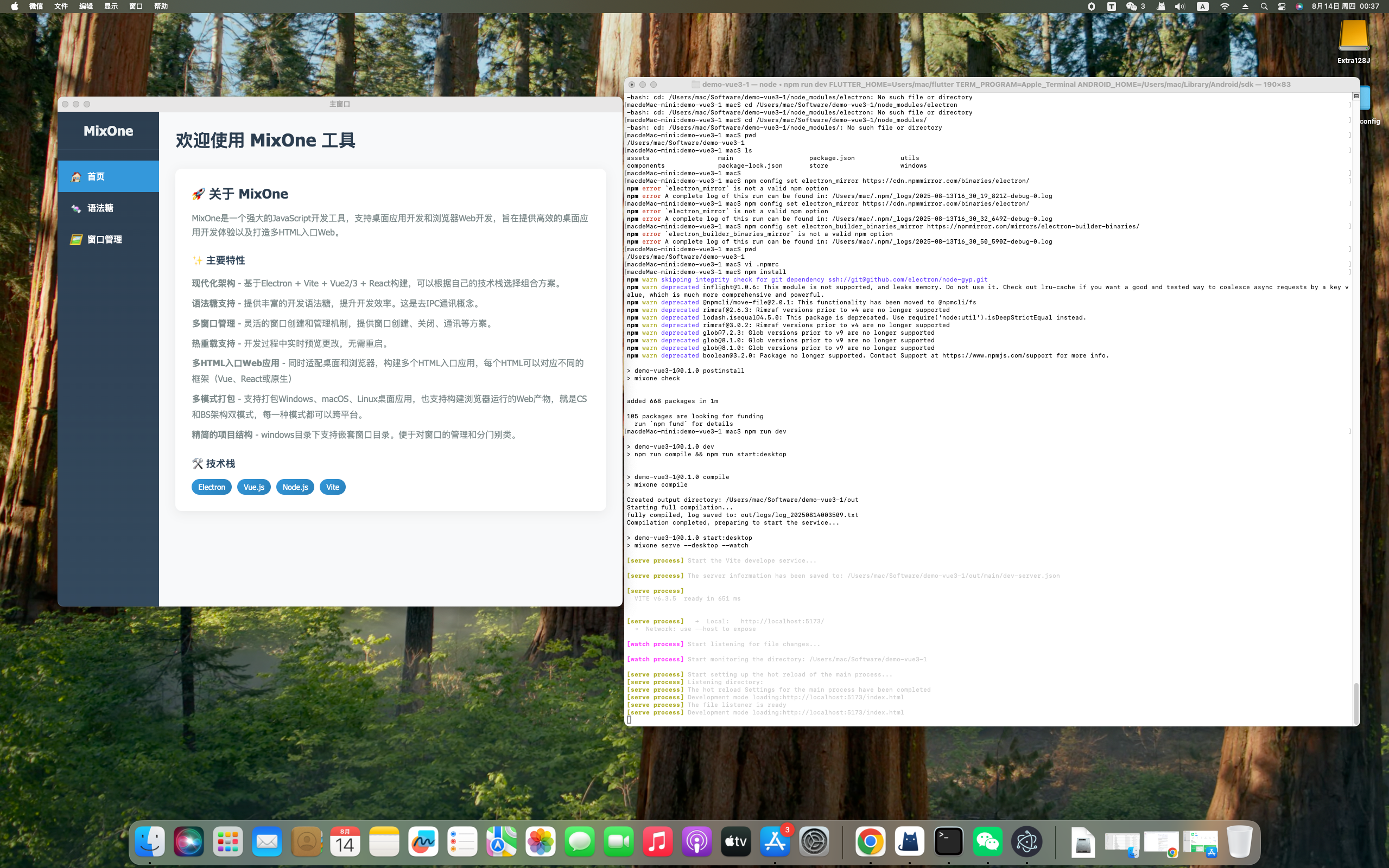
Task: Open the Extra128J drive on desktop
Action: click(1353, 41)
